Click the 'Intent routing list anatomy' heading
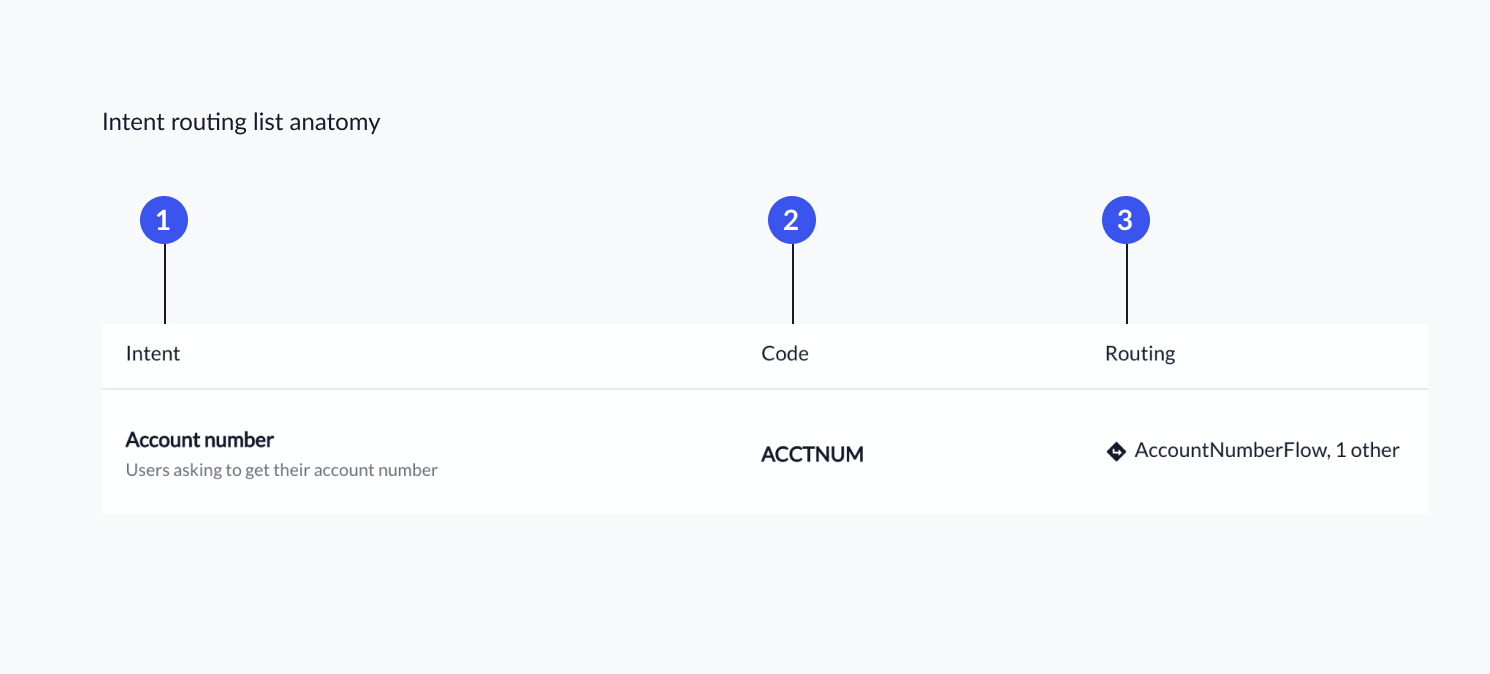The width and height of the screenshot is (1490, 674). click(241, 122)
